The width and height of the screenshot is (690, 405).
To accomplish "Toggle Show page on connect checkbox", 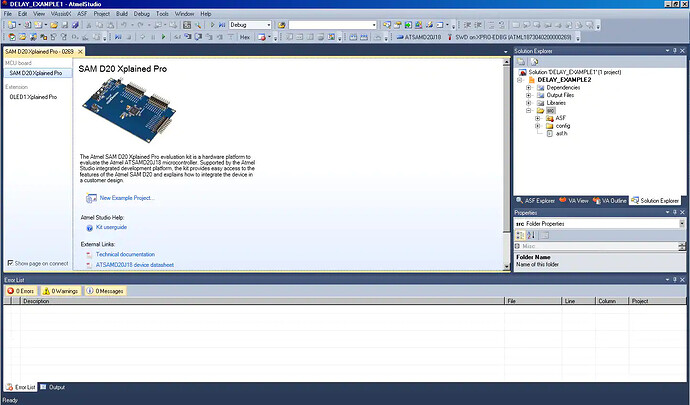I will (10, 263).
